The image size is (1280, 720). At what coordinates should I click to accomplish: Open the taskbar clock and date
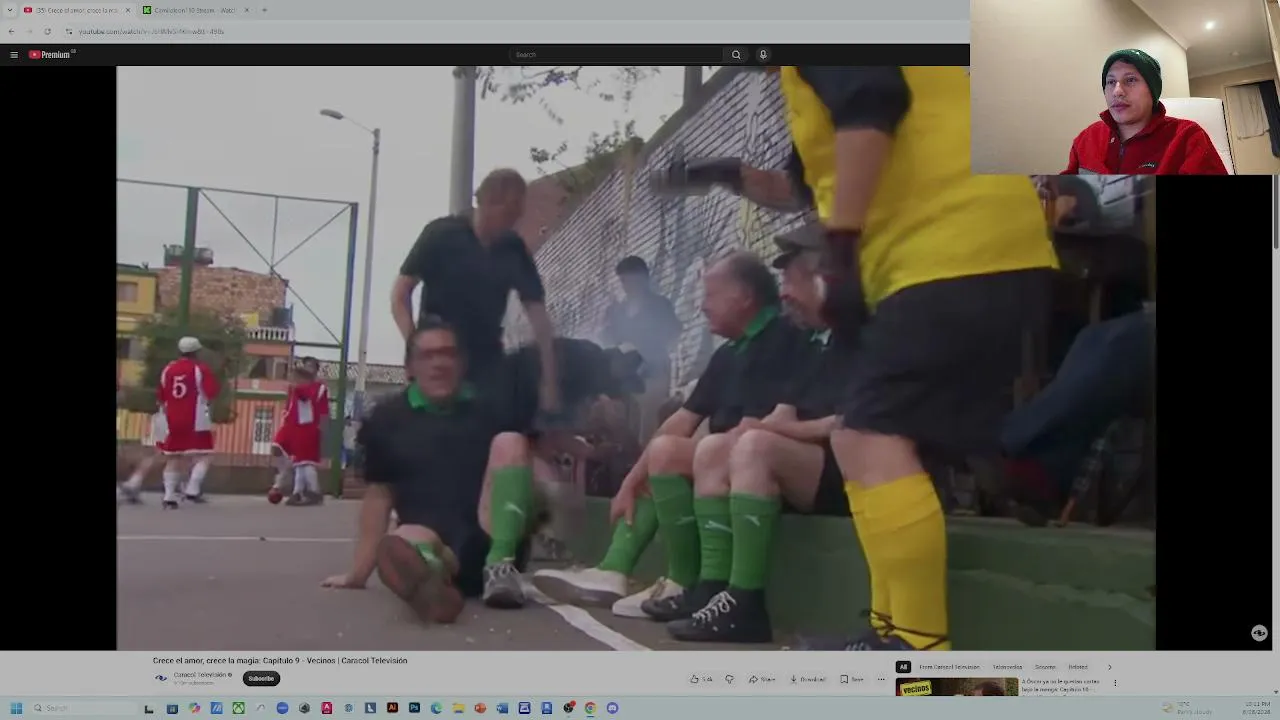point(1257,708)
